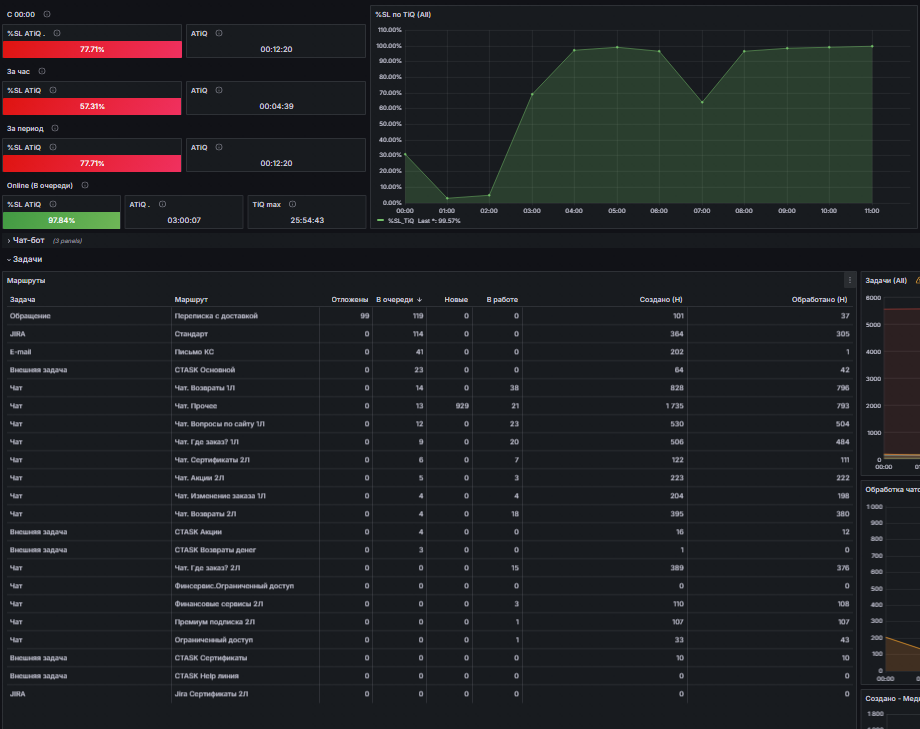Click the info icon beside С 00:00

pos(47,14)
